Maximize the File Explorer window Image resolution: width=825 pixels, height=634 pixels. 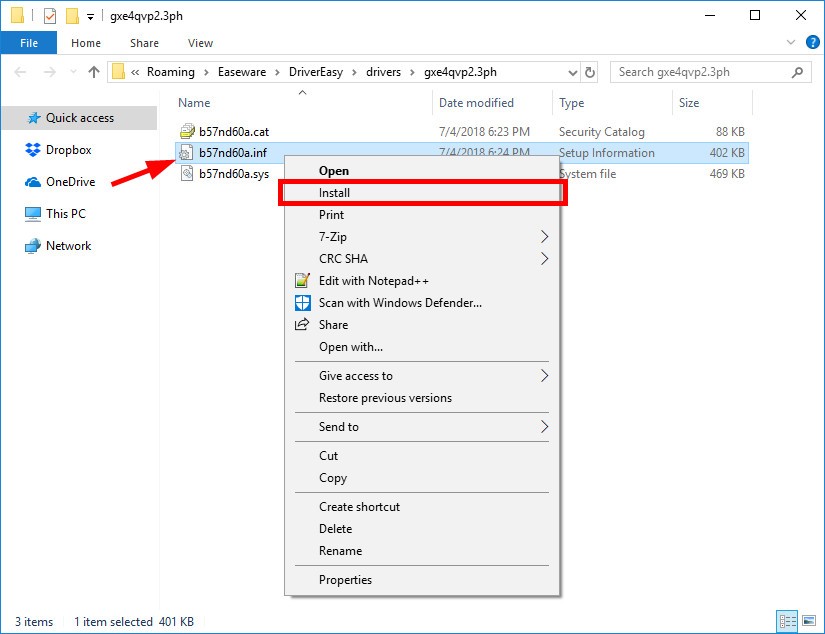point(755,16)
